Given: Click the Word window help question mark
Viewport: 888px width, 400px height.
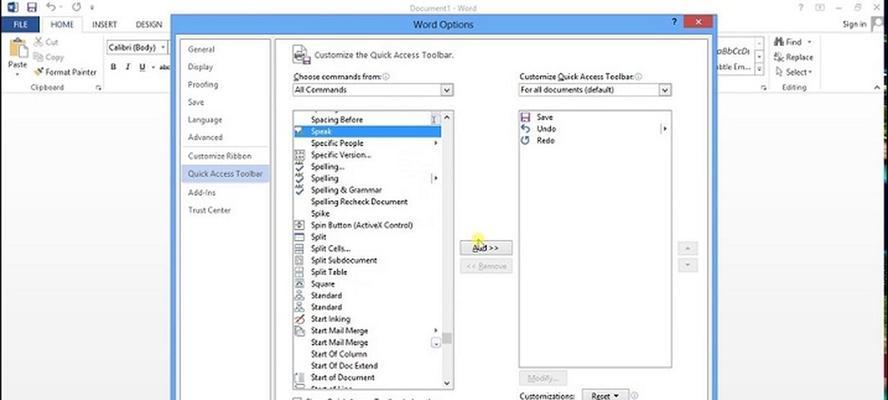Looking at the screenshot, I should 801,7.
